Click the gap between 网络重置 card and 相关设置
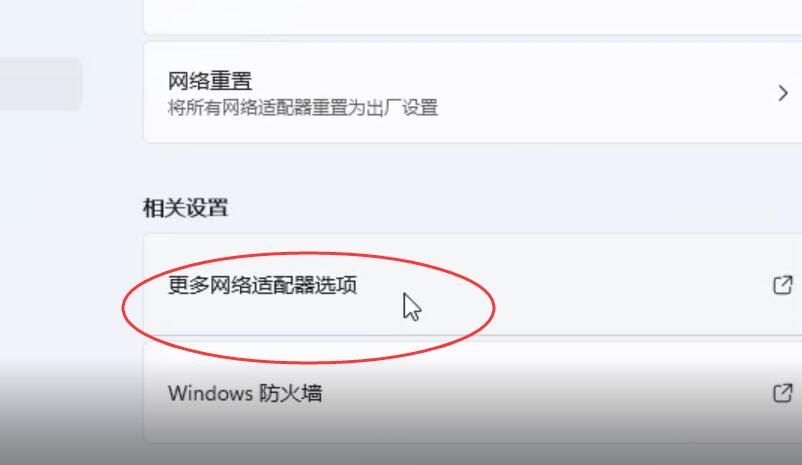Viewport: 802px width, 465px height. pos(473,169)
